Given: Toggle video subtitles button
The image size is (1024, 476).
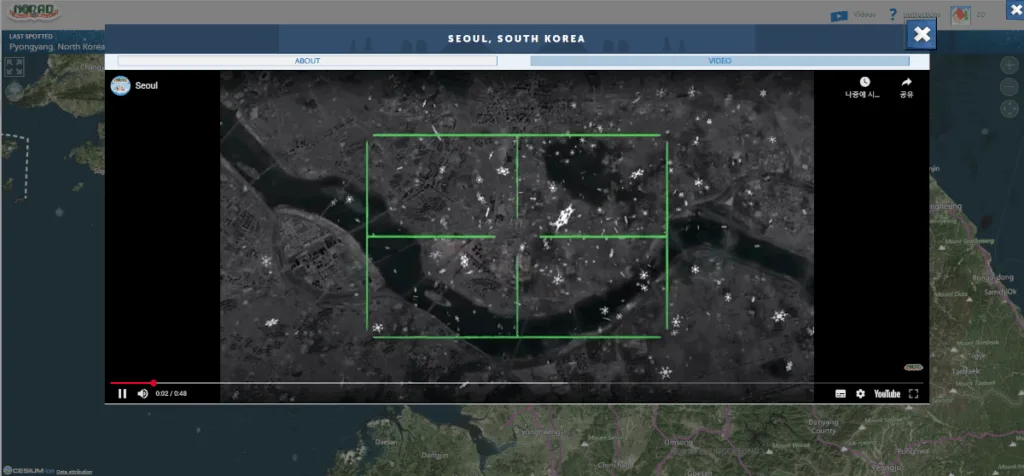Looking at the screenshot, I should point(840,394).
